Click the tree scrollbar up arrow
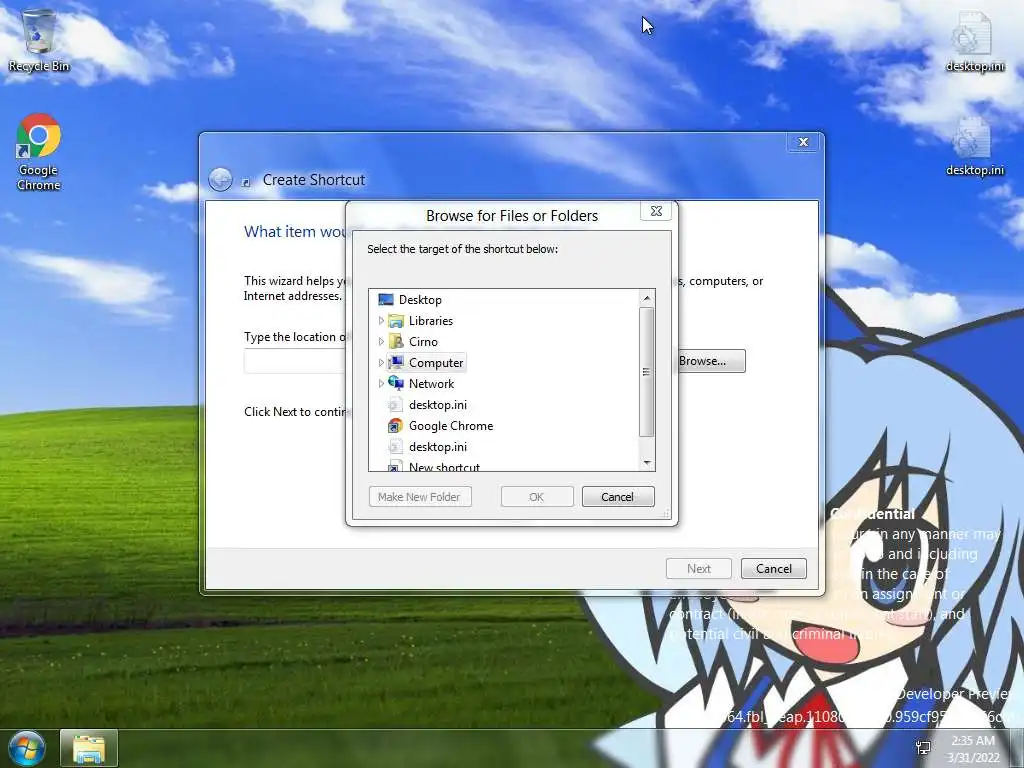The width and height of the screenshot is (1024, 768). 647,298
